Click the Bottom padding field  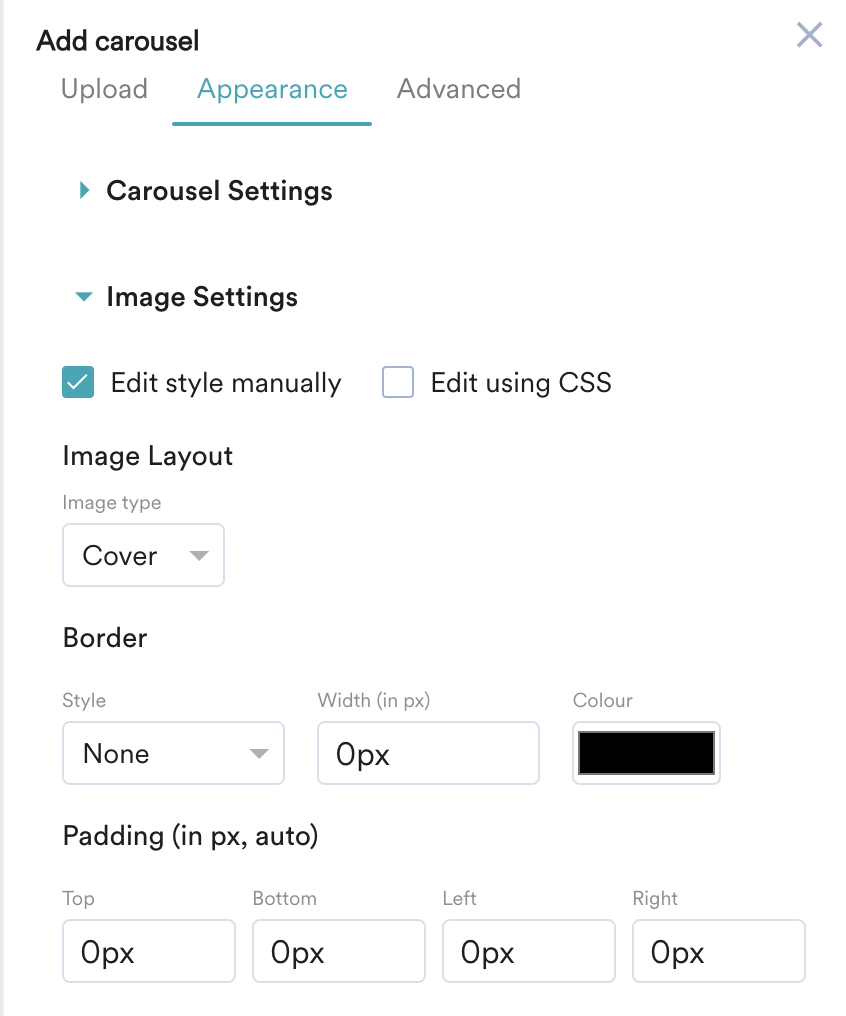(x=338, y=952)
